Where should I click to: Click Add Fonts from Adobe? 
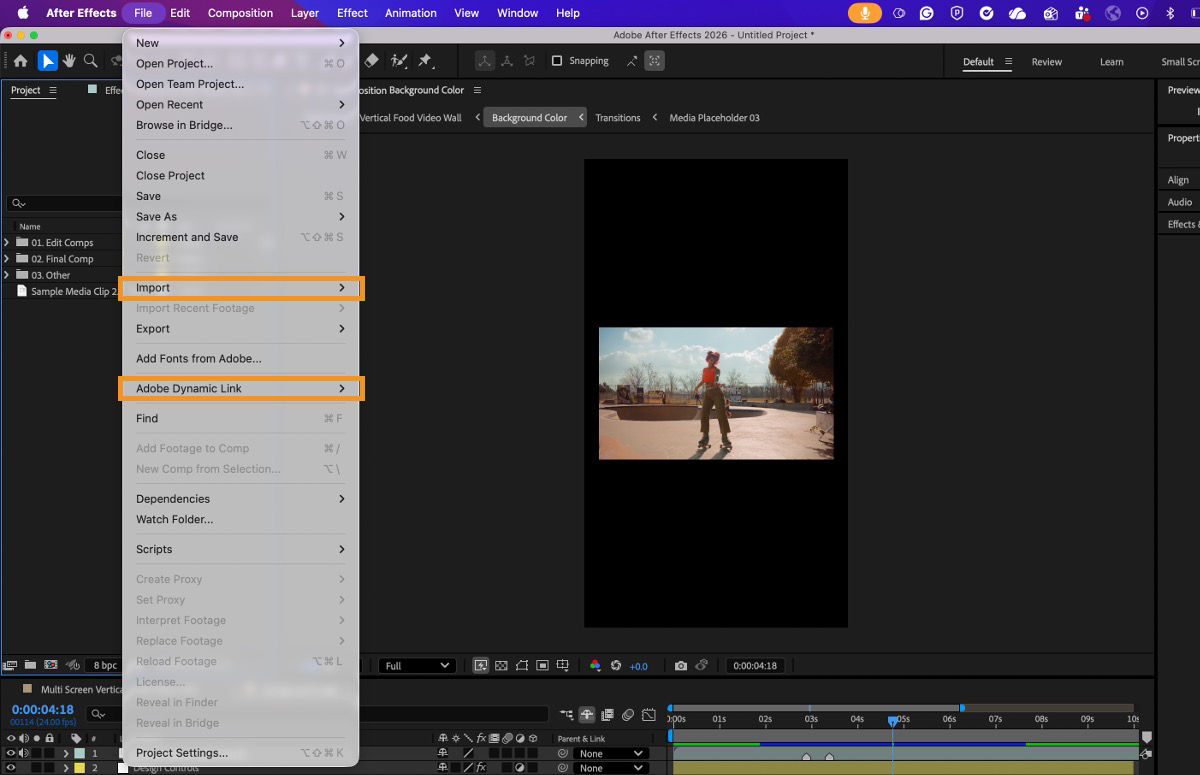[198, 358]
